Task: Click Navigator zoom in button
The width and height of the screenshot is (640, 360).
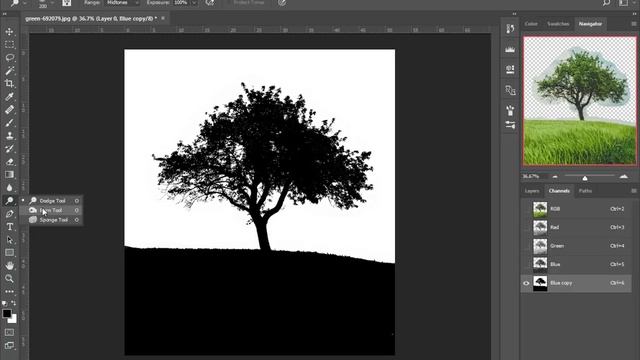Action: [x=624, y=177]
